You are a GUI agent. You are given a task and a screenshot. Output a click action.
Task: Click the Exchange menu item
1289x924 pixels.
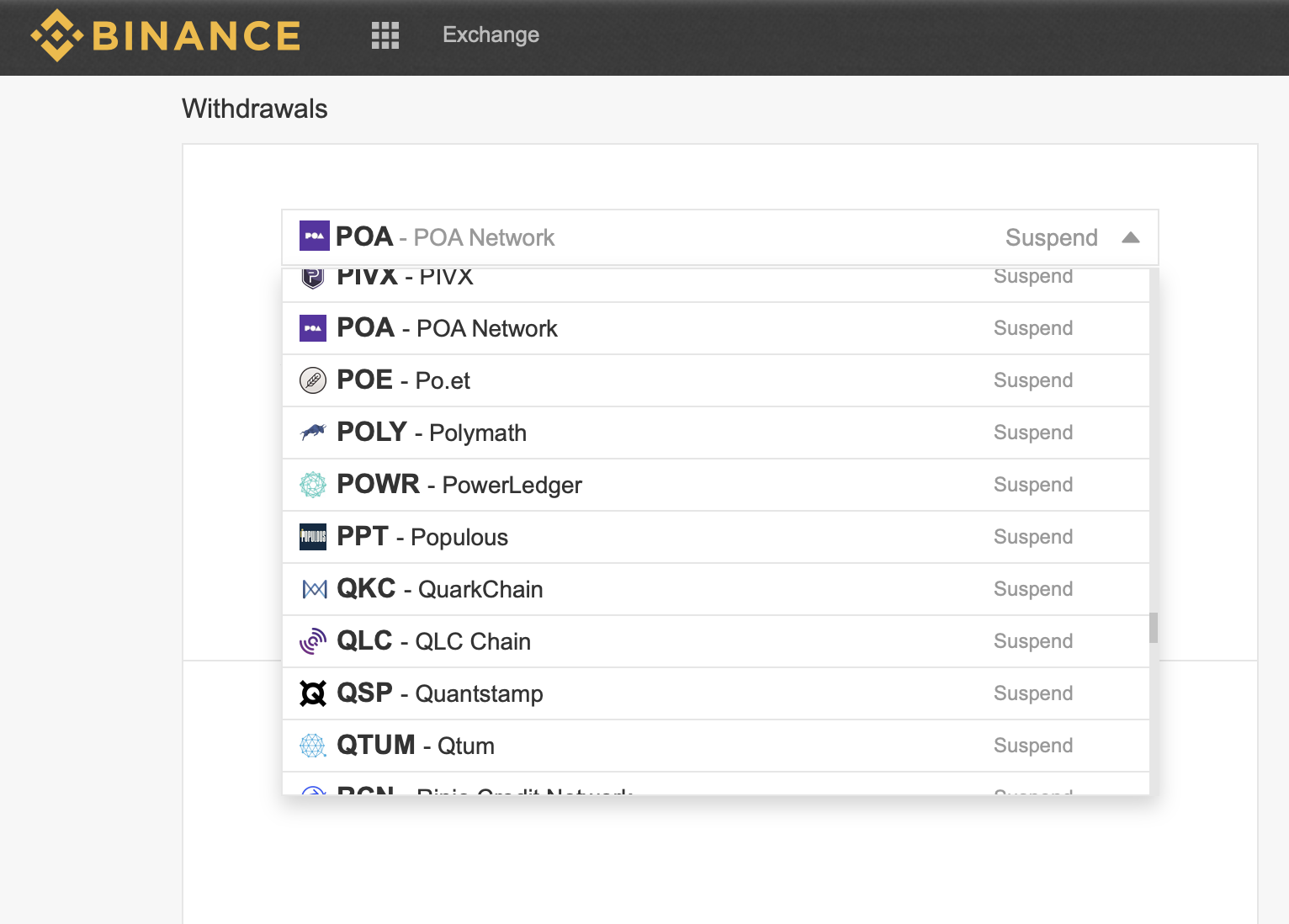[491, 35]
